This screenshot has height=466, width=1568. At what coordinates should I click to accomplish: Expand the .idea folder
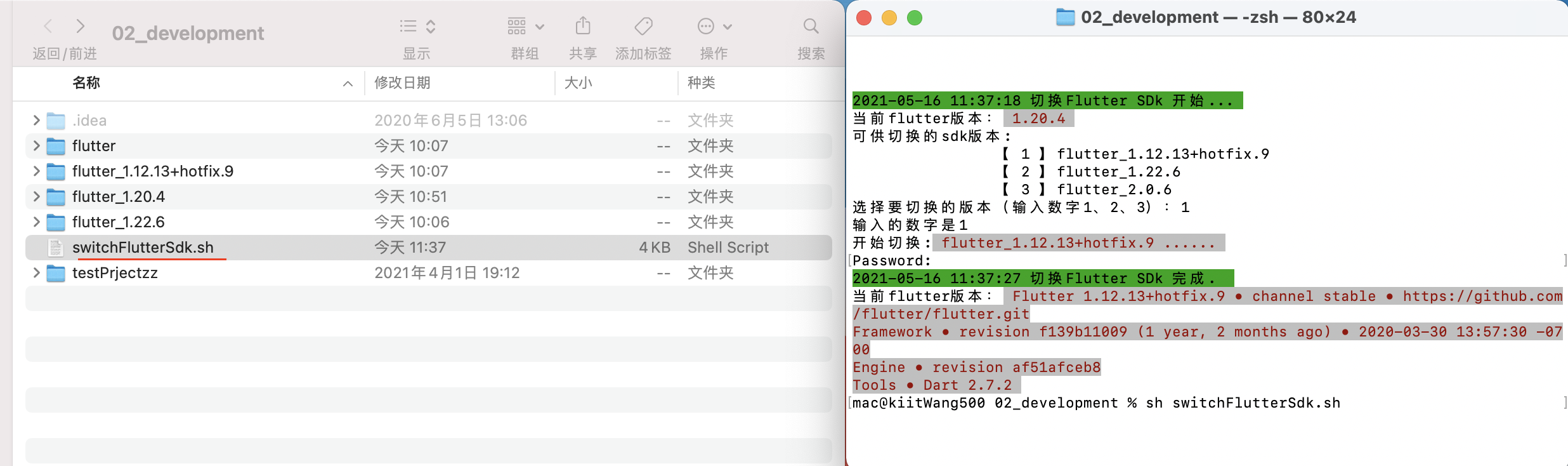(x=36, y=120)
